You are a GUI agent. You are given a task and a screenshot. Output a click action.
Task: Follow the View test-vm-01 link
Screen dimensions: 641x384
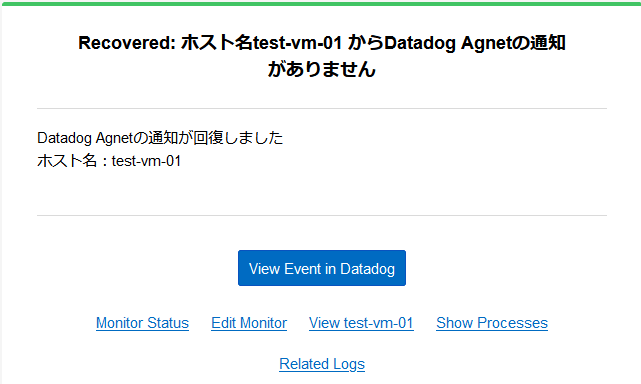click(x=361, y=323)
